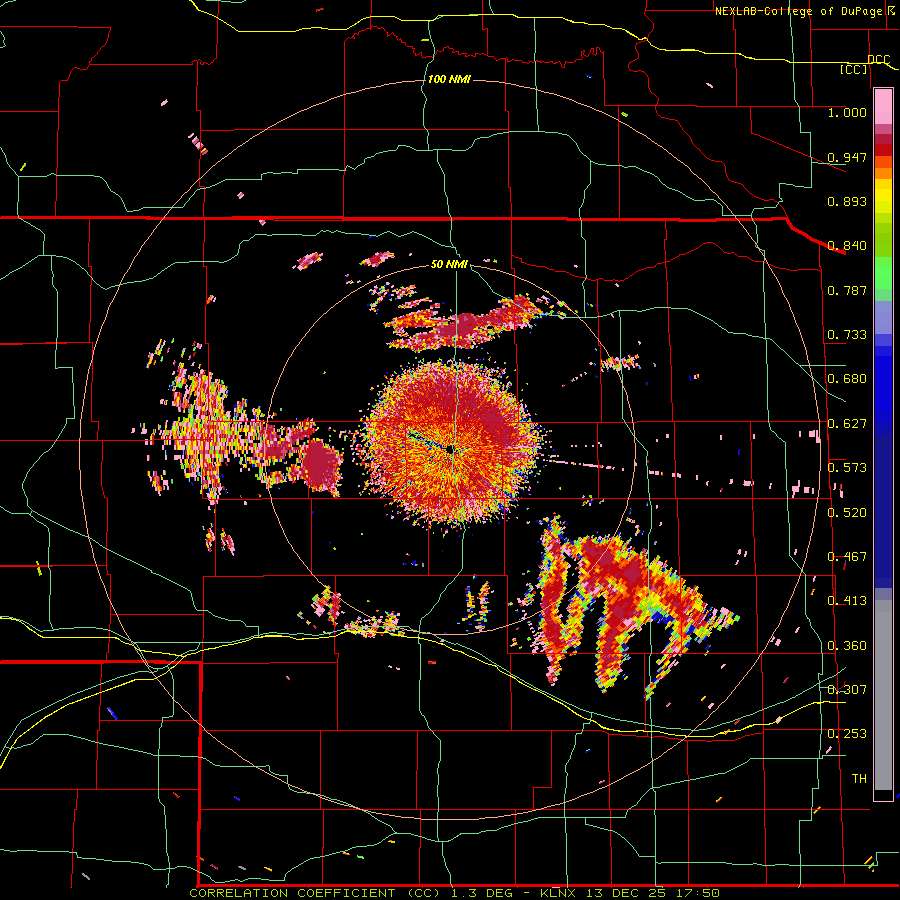Screen dimensions: 900x900
Task: Click the gray bottom section of the color bar
Action: 883,695
